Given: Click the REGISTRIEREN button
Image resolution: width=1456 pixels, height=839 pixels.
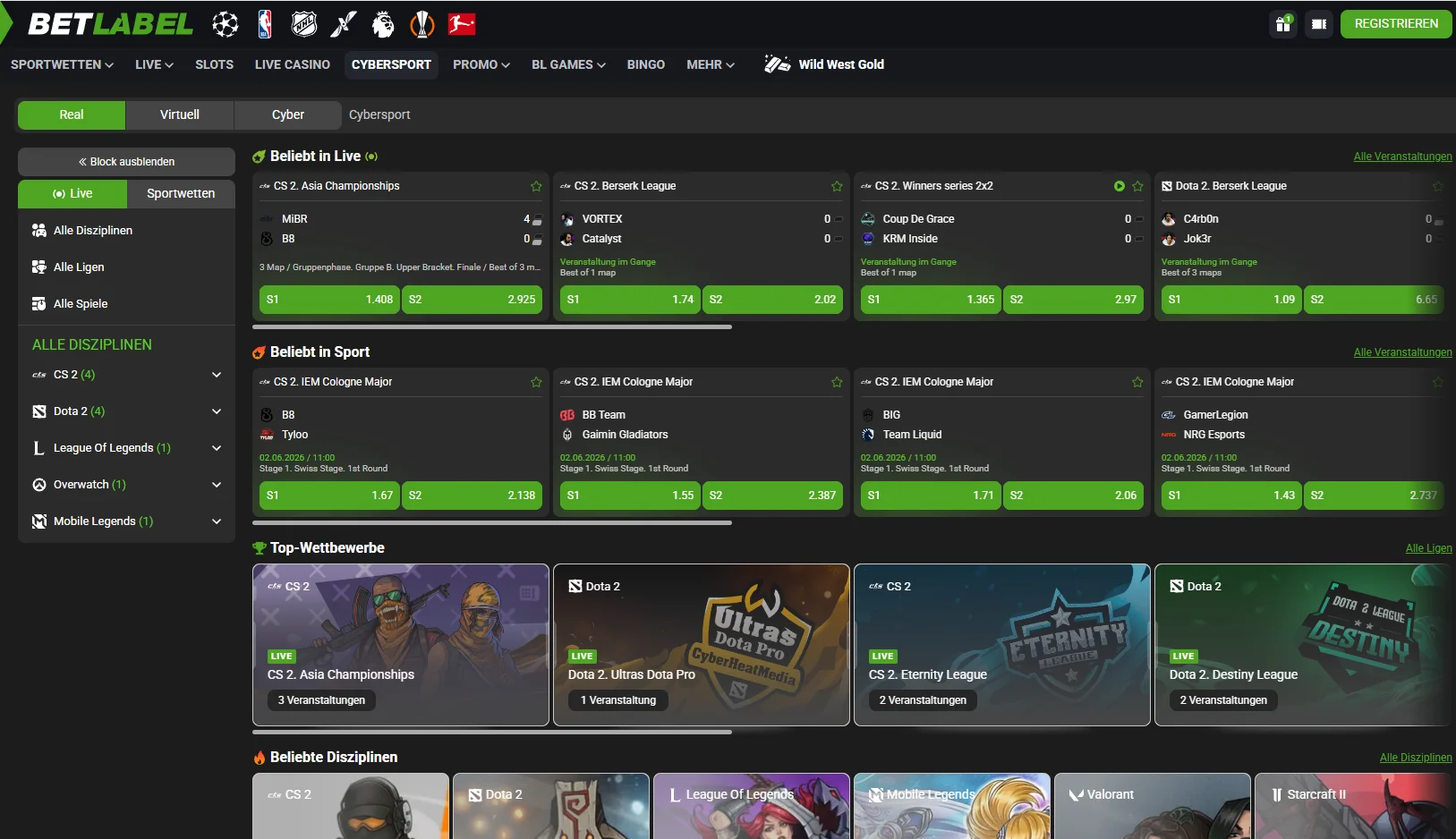Looking at the screenshot, I should pos(1396,24).
